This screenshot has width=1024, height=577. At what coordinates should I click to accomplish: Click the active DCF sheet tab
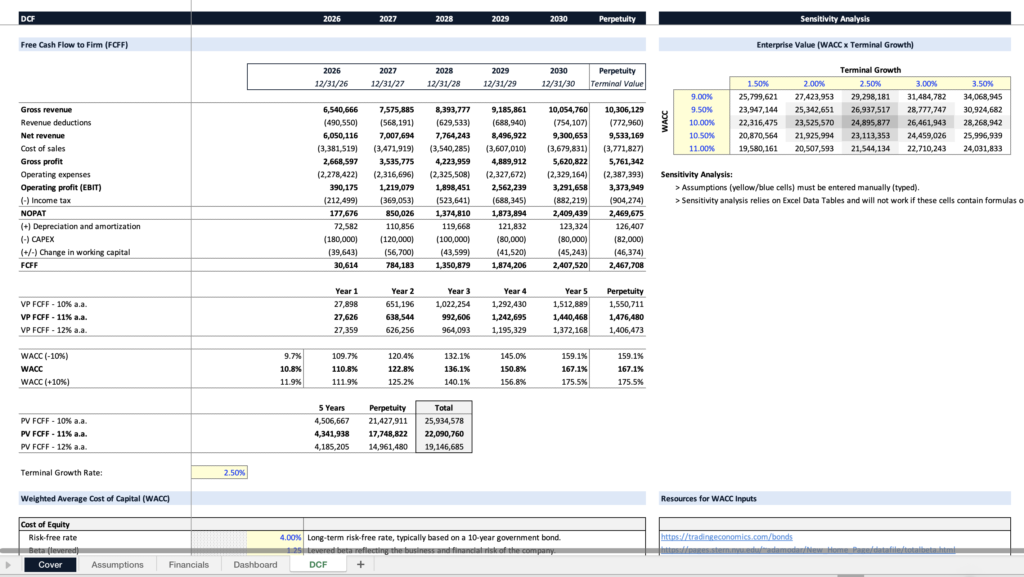[318, 565]
